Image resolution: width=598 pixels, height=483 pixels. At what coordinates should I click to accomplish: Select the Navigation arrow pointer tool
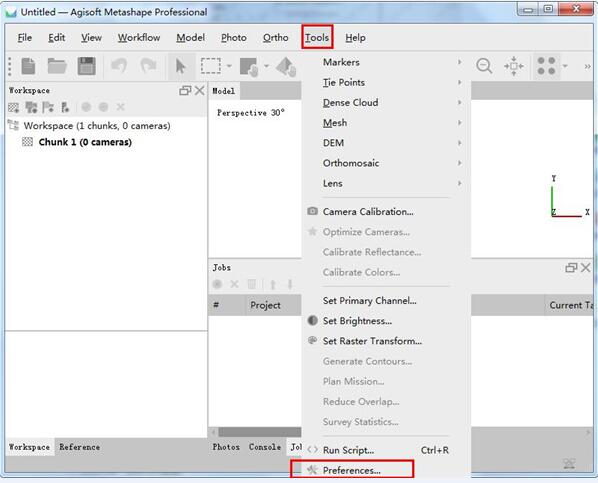[x=181, y=66]
